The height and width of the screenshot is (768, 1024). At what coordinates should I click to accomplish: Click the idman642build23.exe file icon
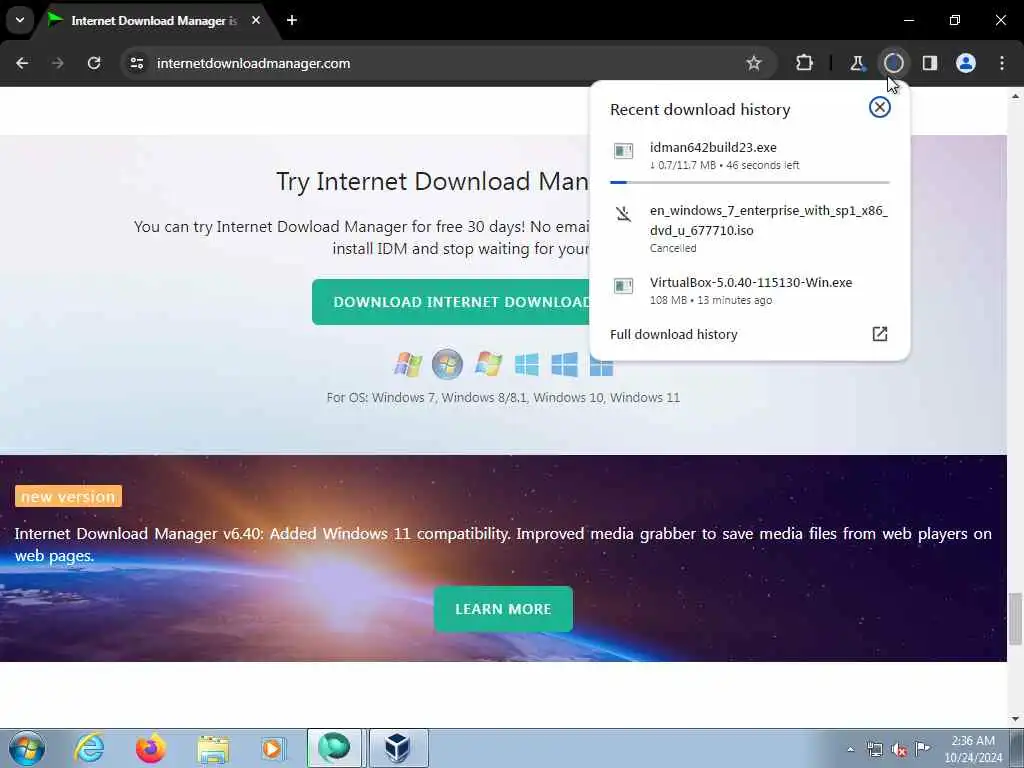(623, 152)
